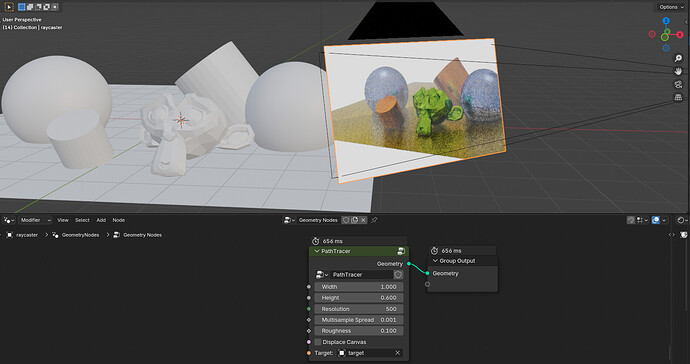Toggle the pin node tree icon

374,220
